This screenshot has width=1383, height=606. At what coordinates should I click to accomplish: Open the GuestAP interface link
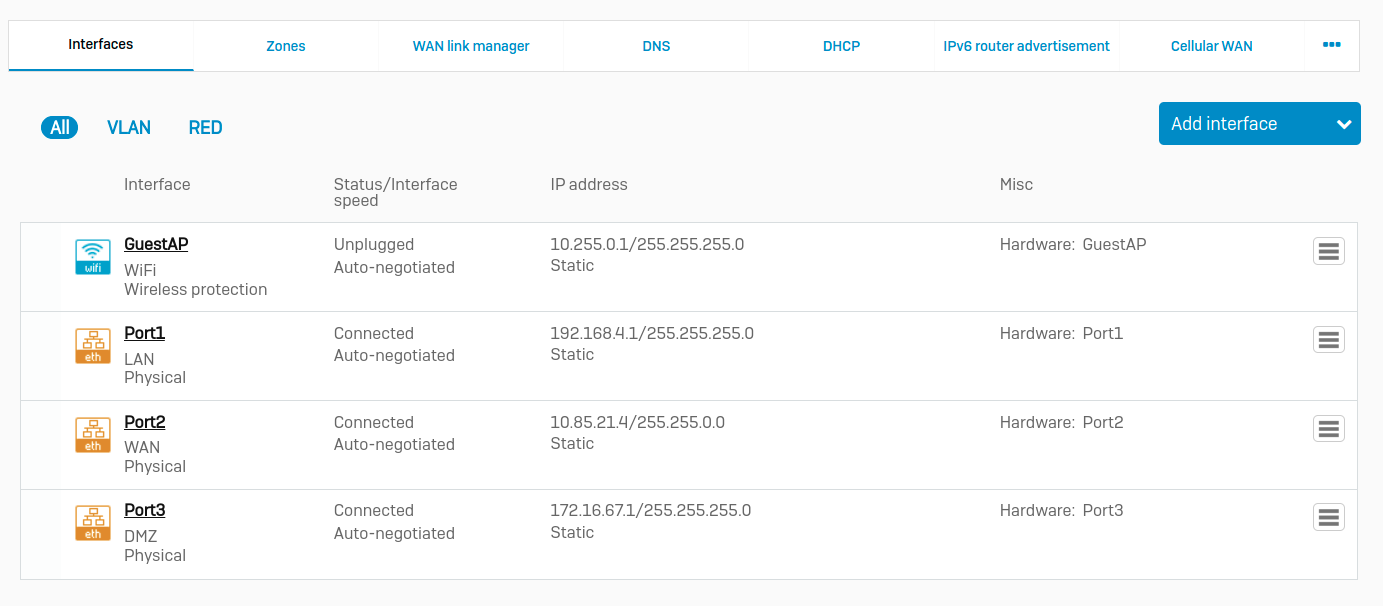(156, 244)
